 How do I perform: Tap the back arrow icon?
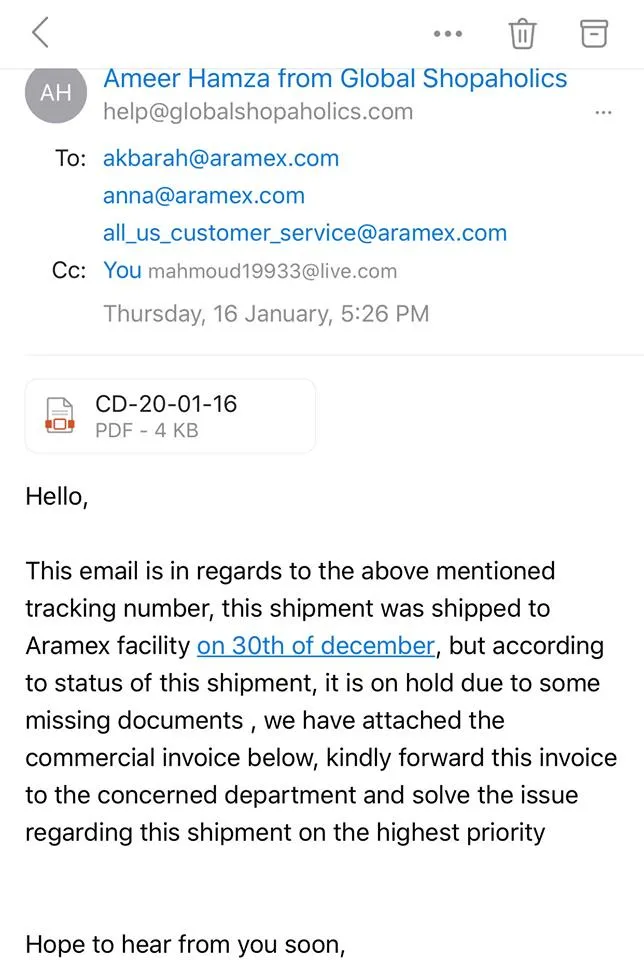(x=40, y=33)
